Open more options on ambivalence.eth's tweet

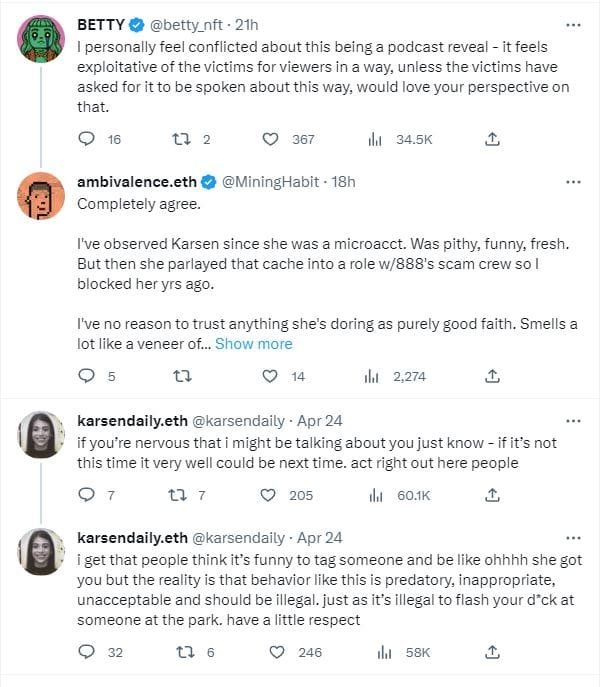click(x=573, y=182)
